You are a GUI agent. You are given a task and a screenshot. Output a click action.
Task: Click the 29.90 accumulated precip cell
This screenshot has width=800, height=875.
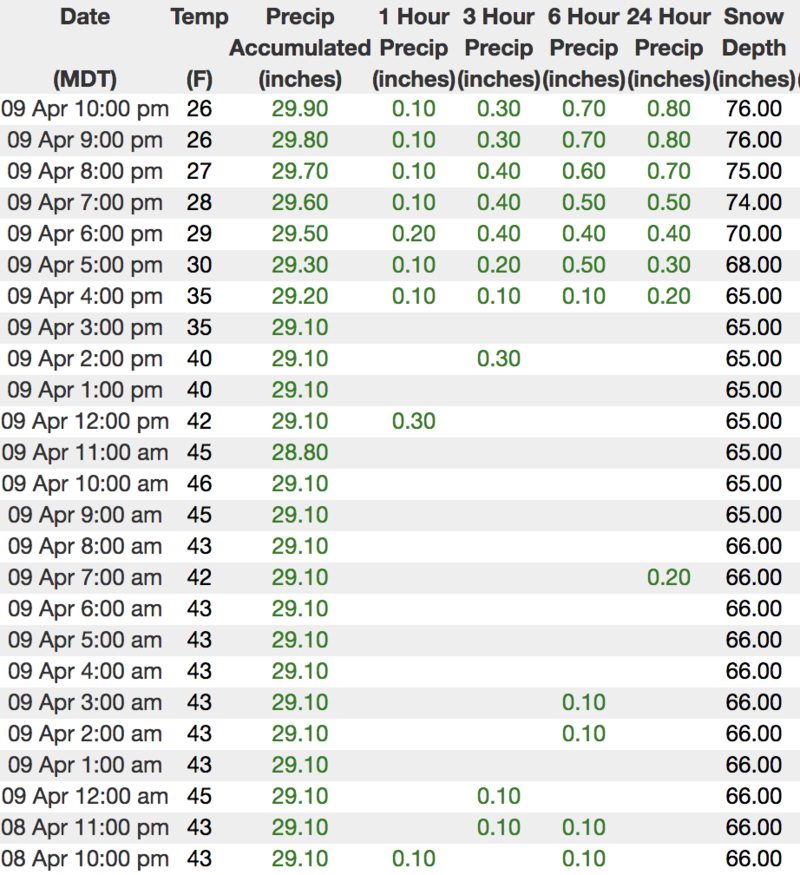[x=300, y=109]
